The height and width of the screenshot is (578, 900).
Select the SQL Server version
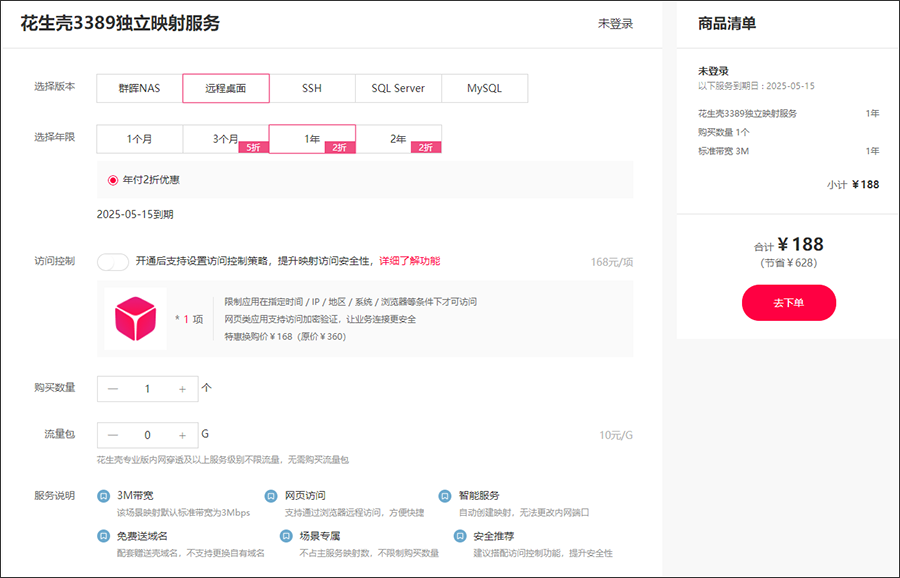(398, 88)
